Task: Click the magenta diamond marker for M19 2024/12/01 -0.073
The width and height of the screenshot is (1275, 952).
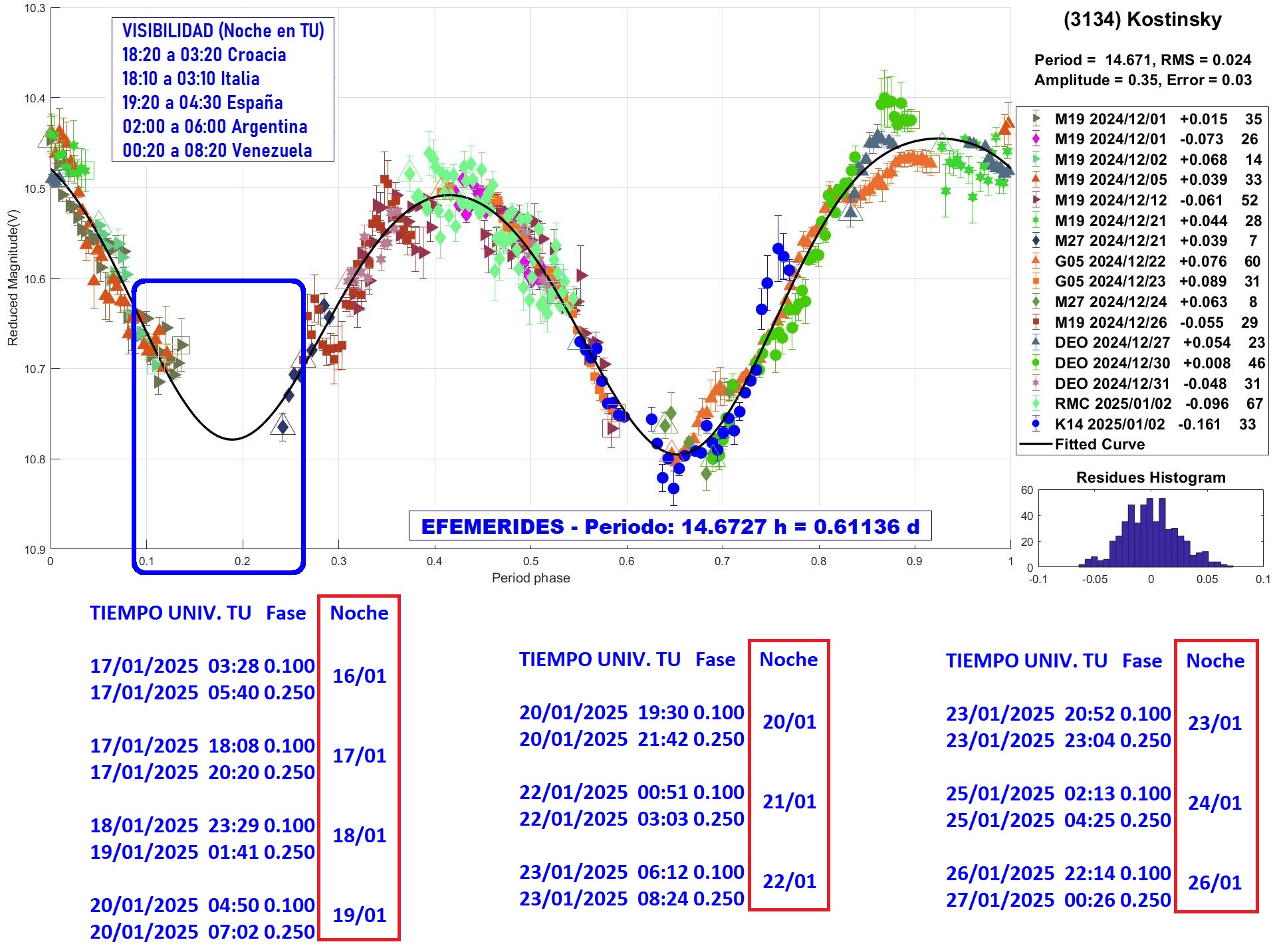Action: [x=1036, y=139]
